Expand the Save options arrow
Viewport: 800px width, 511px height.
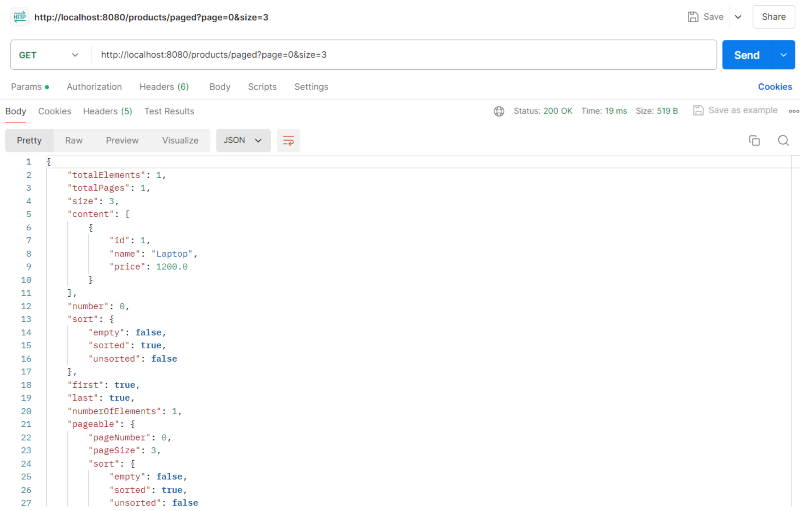[738, 17]
